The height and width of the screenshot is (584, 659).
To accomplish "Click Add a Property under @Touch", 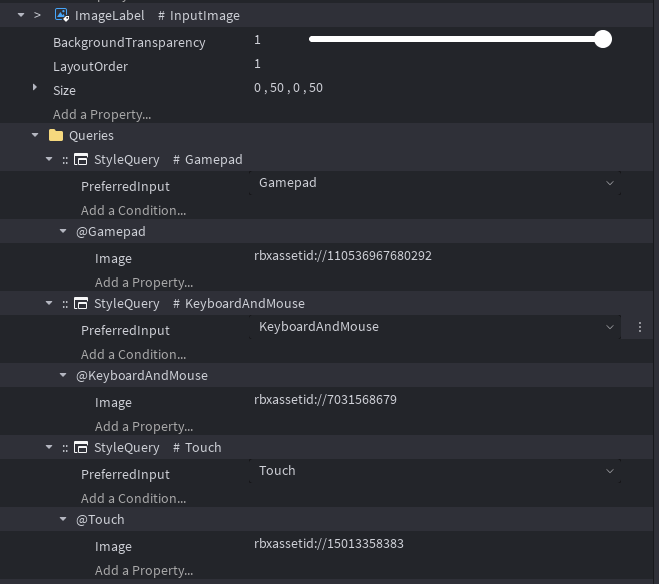I will coord(144,570).
